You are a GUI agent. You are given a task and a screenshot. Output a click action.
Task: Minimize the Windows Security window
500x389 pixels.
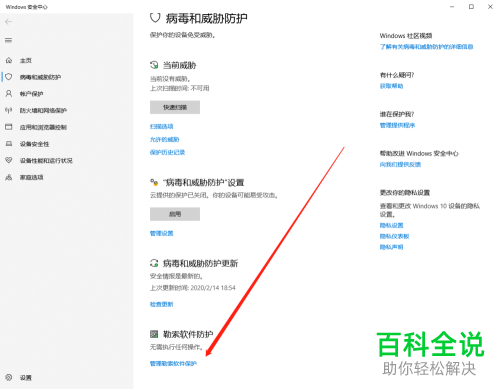click(x=452, y=7)
